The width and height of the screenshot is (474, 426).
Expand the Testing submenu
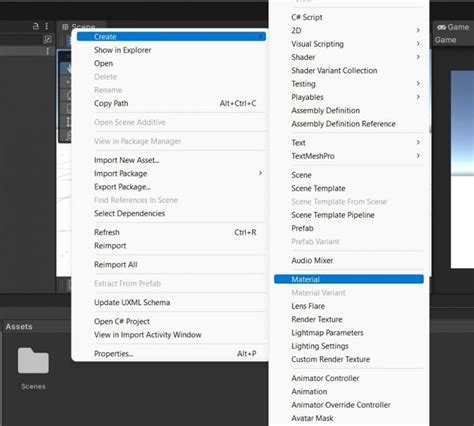349,84
